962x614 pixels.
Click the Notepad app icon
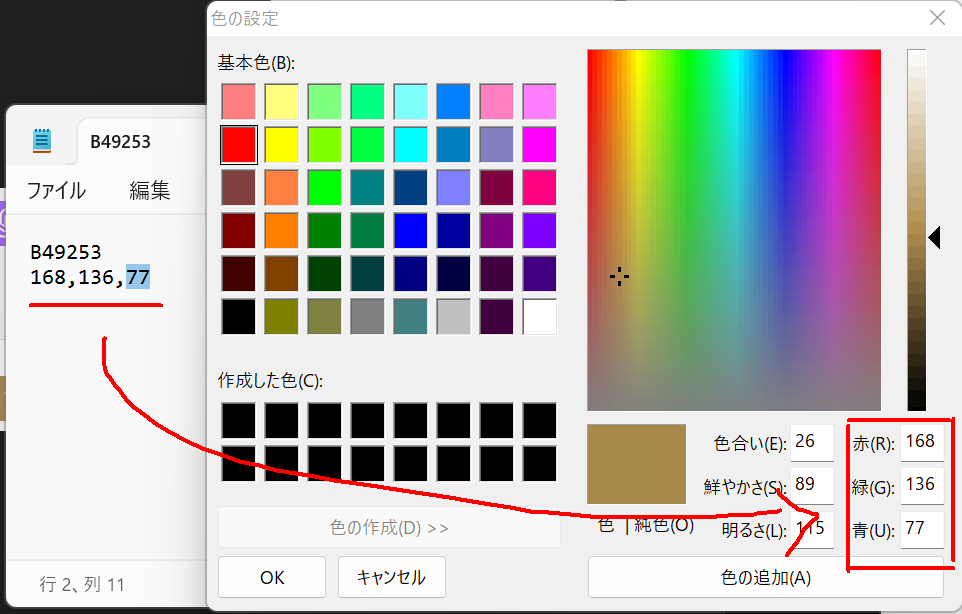coord(41,140)
